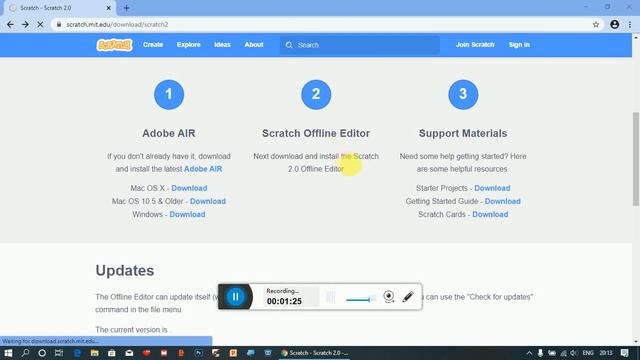Open the Windows Start menu
640x360 pixels.
(8, 353)
